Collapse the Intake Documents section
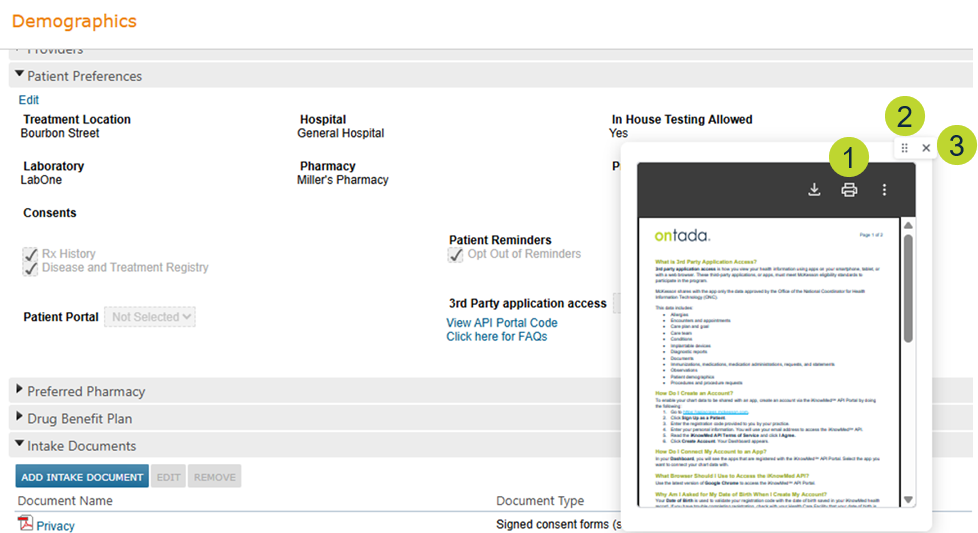 19,446
